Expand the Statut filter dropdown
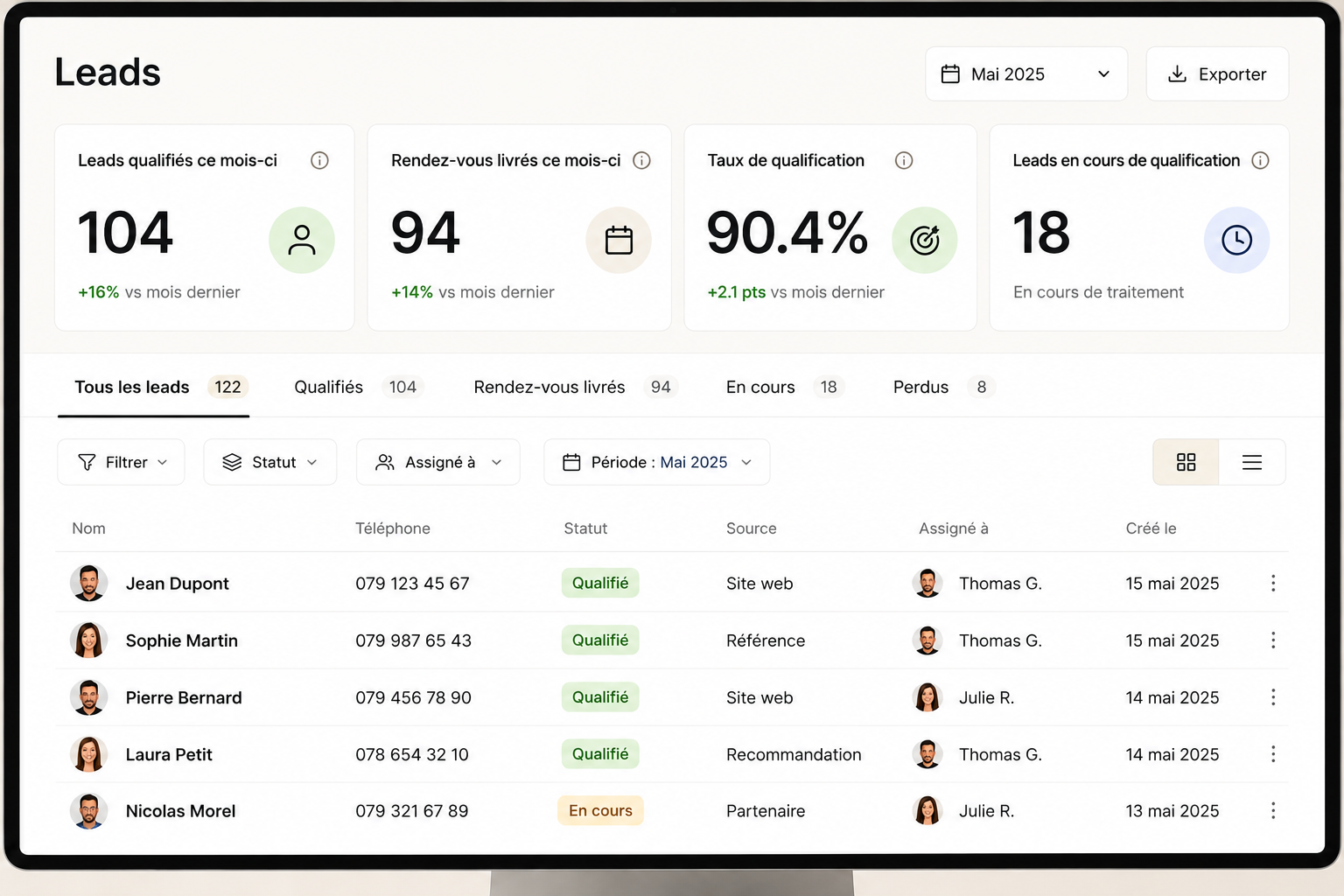This screenshot has width=1344, height=896. coord(270,462)
